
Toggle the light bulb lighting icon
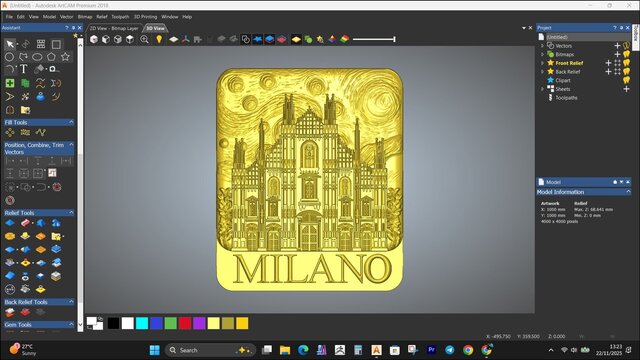159,39
